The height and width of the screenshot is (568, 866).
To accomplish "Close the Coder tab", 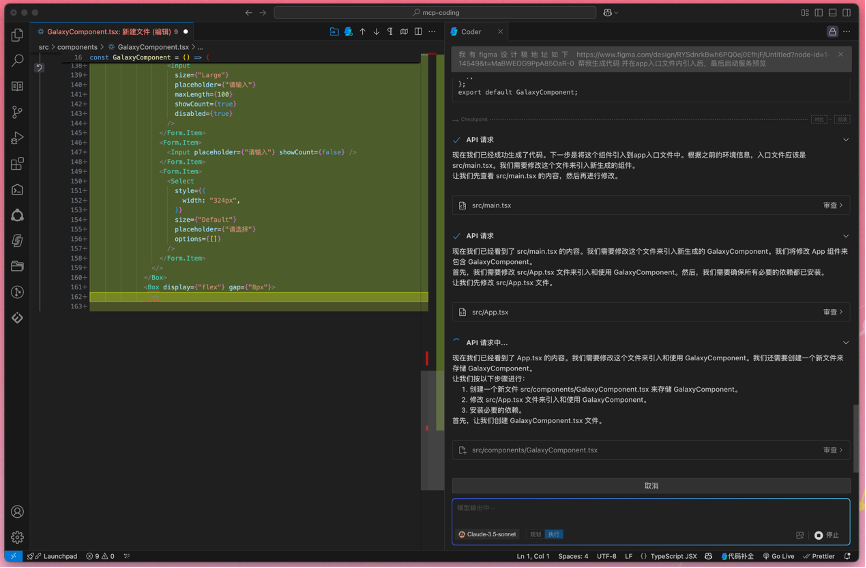I will point(500,31).
